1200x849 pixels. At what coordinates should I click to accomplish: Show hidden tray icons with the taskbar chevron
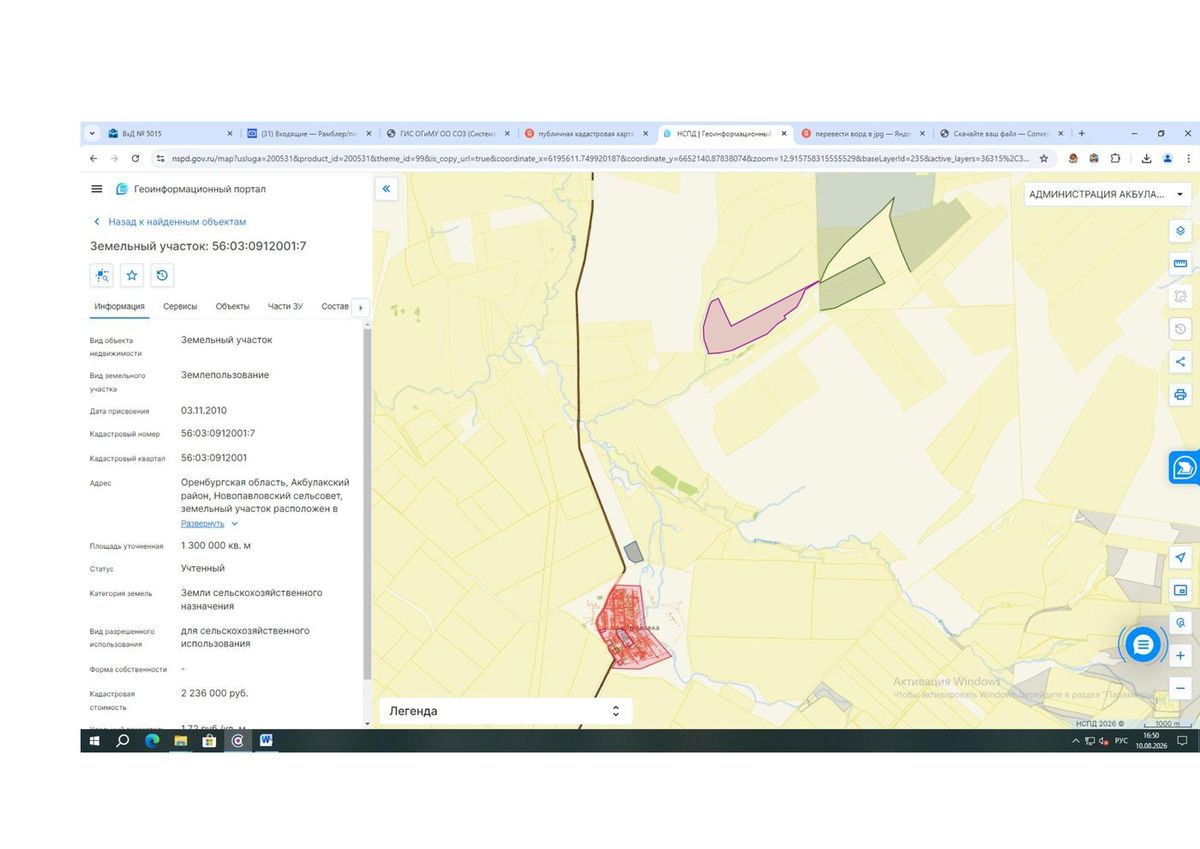1077,741
